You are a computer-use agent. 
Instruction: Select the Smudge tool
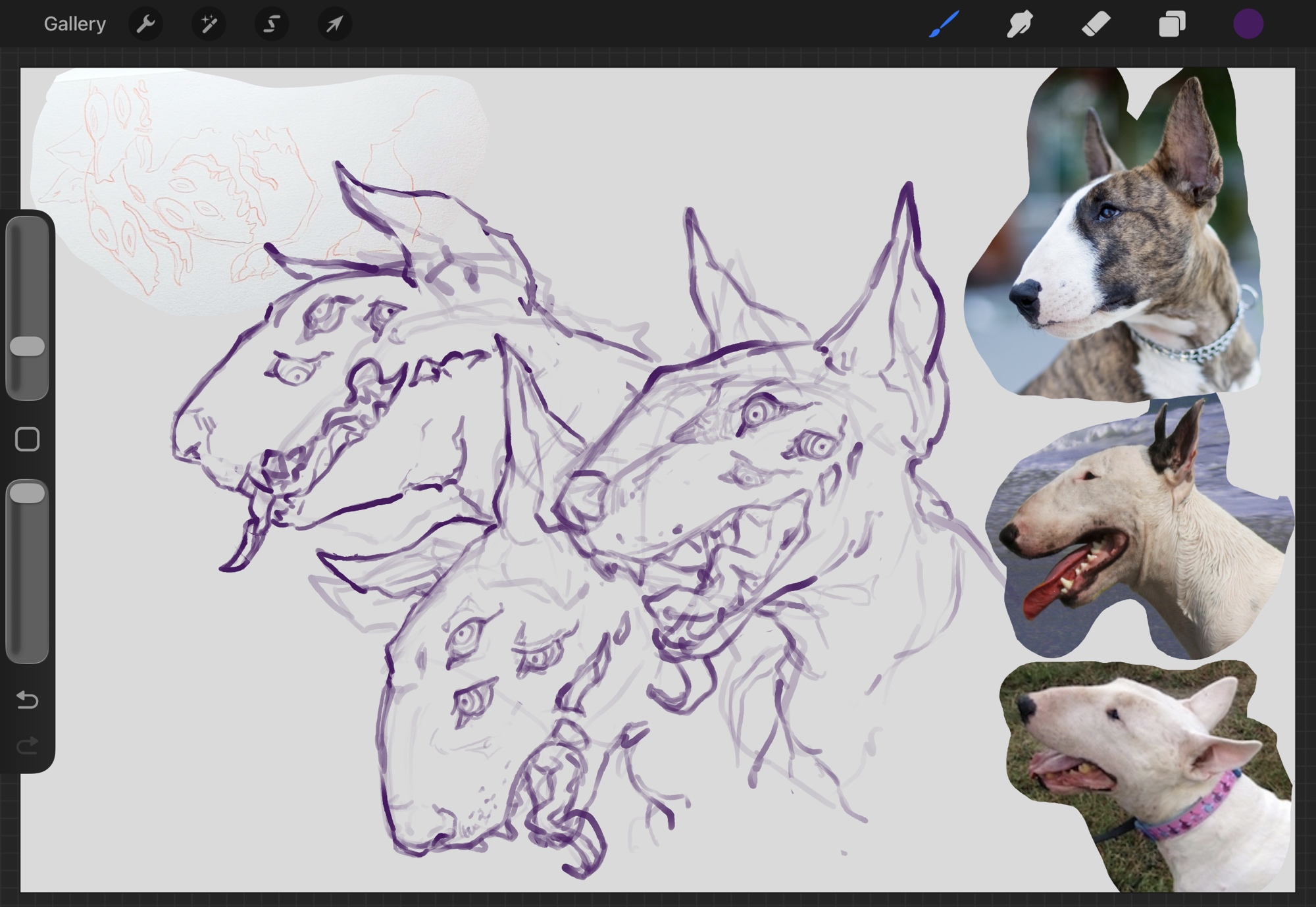click(x=1019, y=25)
